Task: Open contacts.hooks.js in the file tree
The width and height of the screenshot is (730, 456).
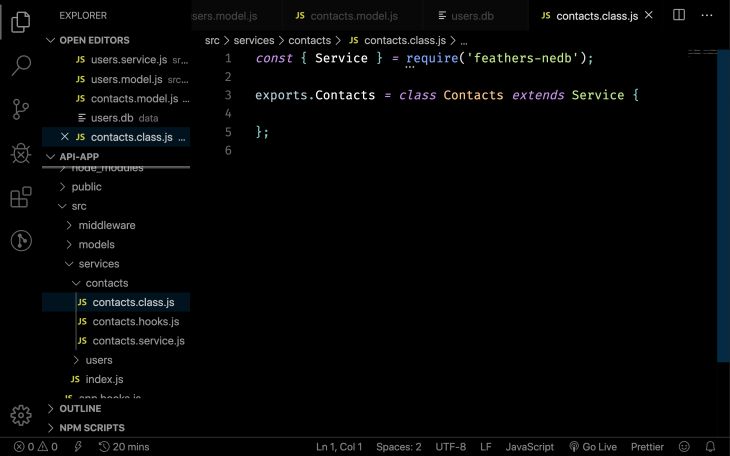Action: pyautogui.click(x=135, y=321)
